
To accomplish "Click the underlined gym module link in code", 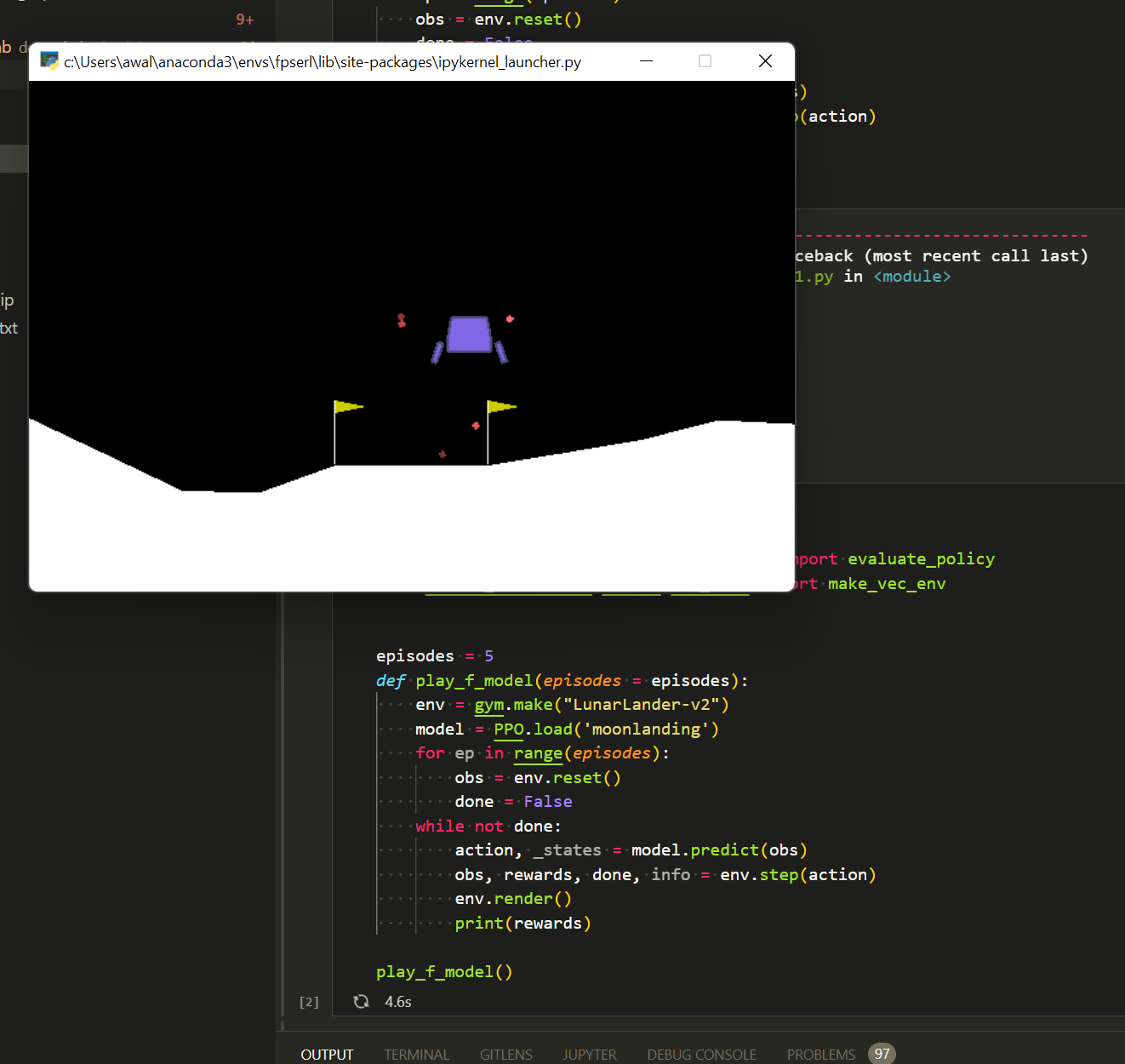I will coord(488,705).
